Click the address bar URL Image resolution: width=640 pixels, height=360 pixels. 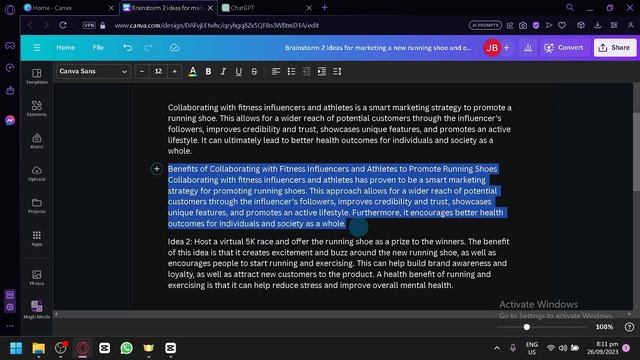(217, 25)
